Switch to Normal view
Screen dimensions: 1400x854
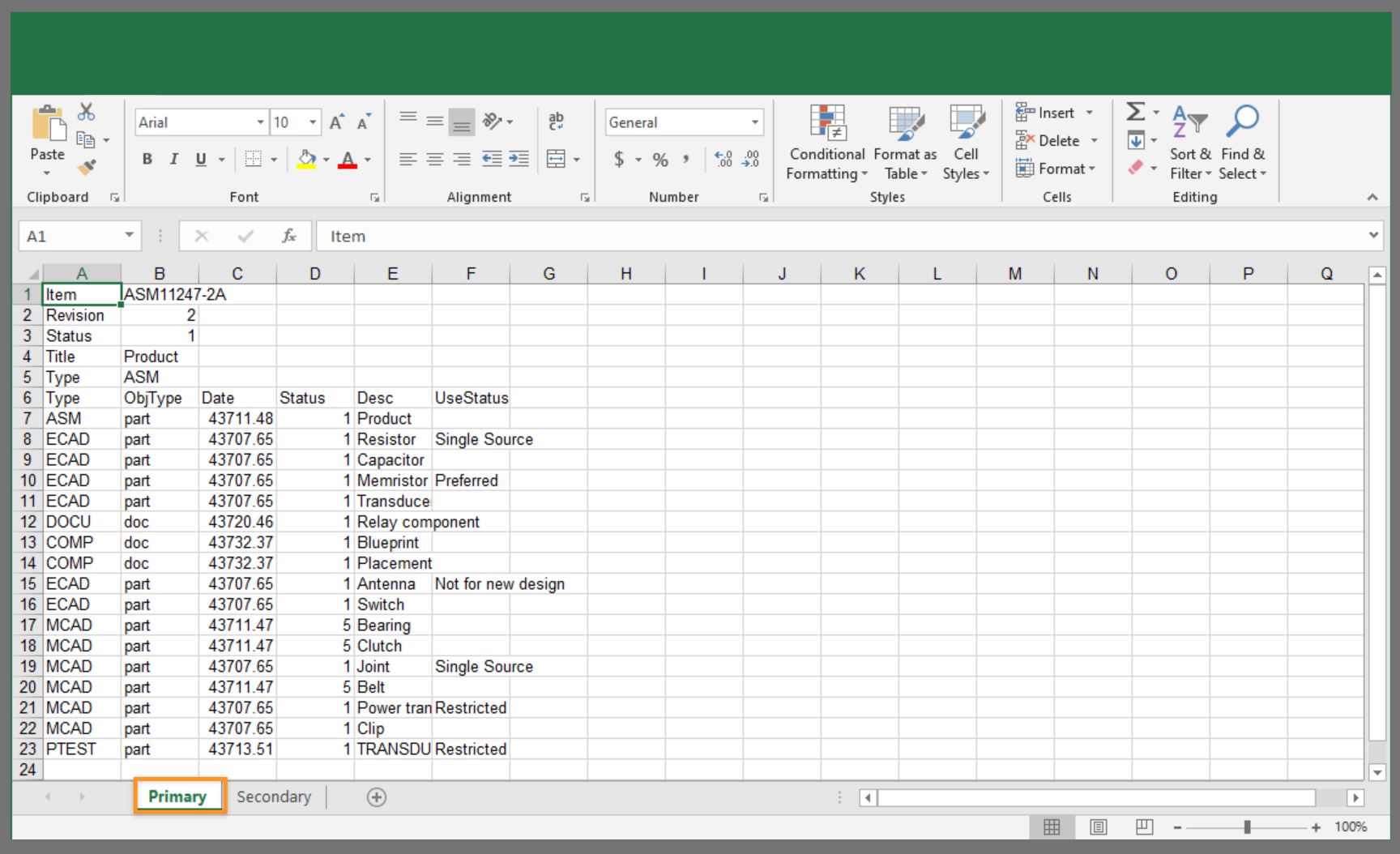[1052, 826]
